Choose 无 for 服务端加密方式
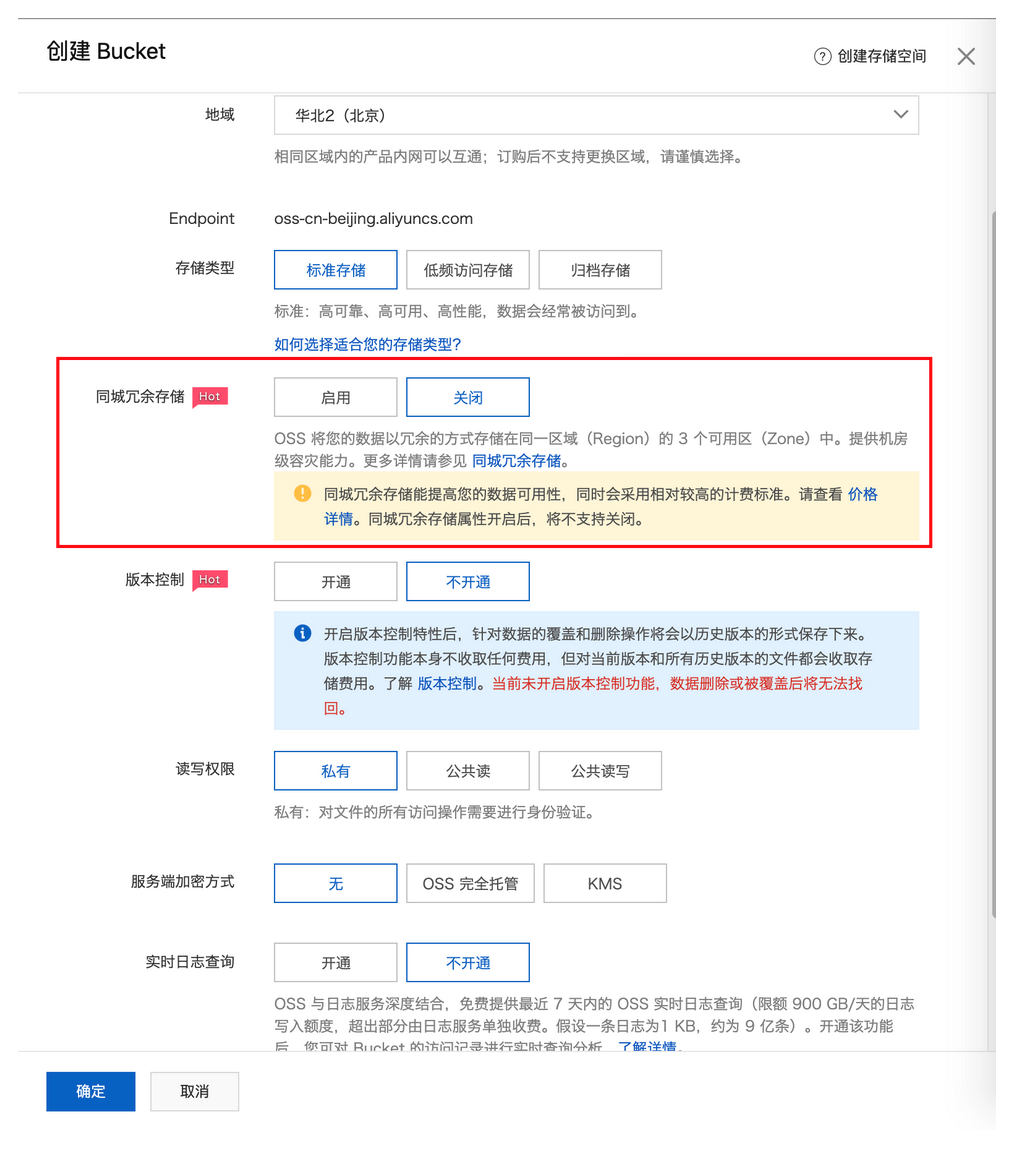Screen dimensions: 1014x1152 pyautogui.click(x=336, y=883)
